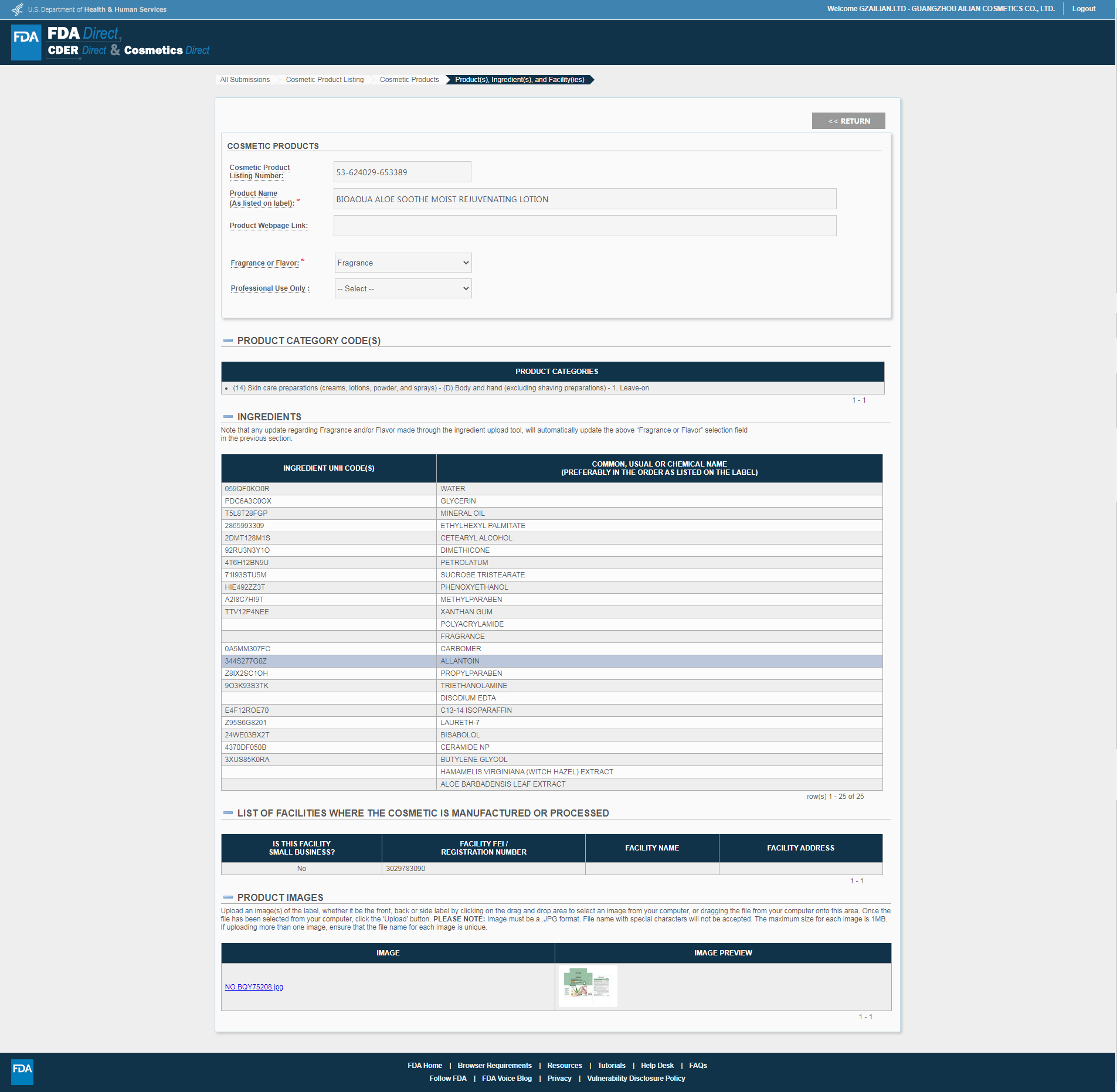Screen dimensions: 1117x1092
Task: Click the HHS eagle logo
Action: click(x=18, y=9)
